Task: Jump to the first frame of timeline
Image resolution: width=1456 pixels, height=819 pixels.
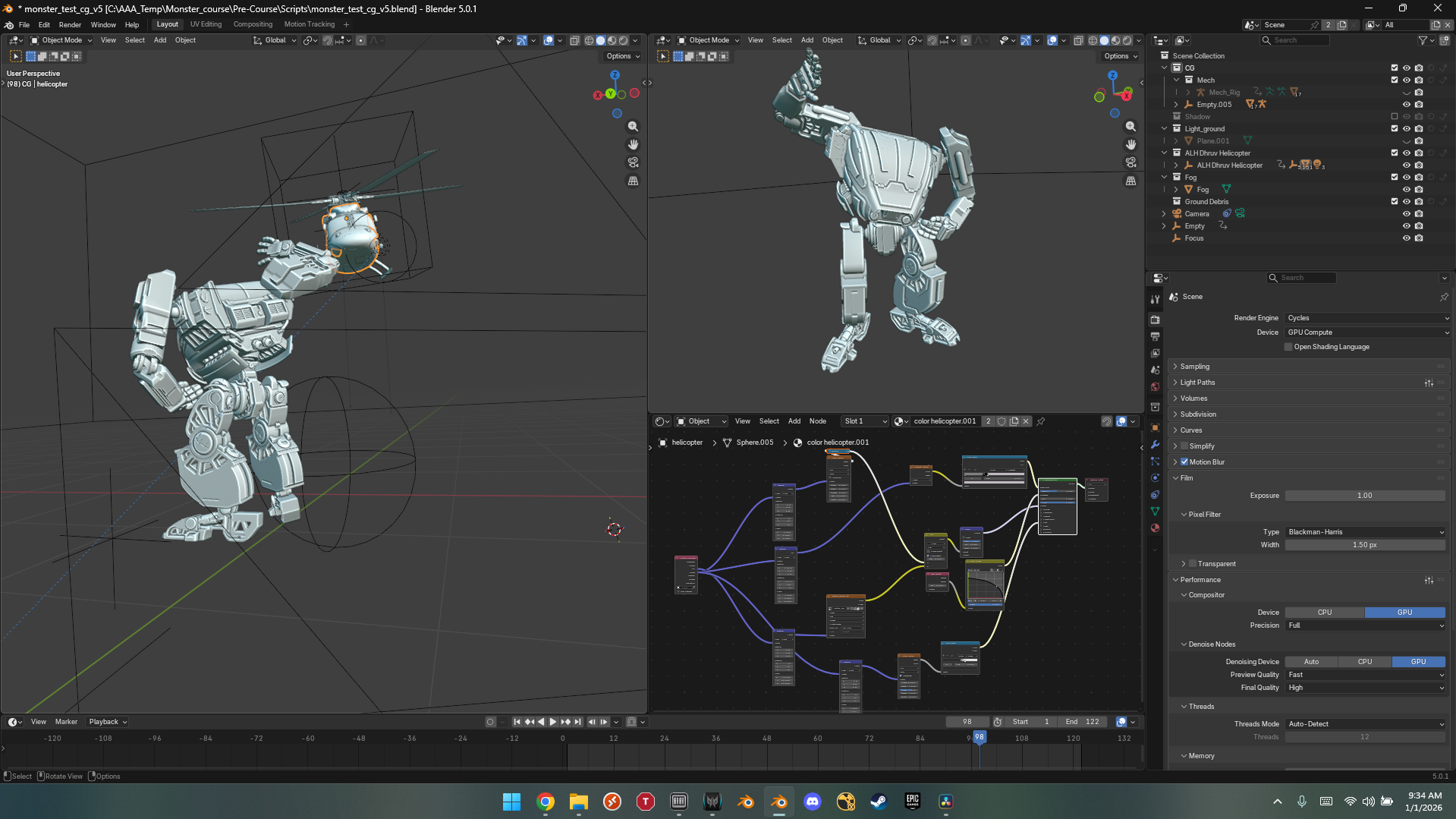Action: (x=517, y=722)
